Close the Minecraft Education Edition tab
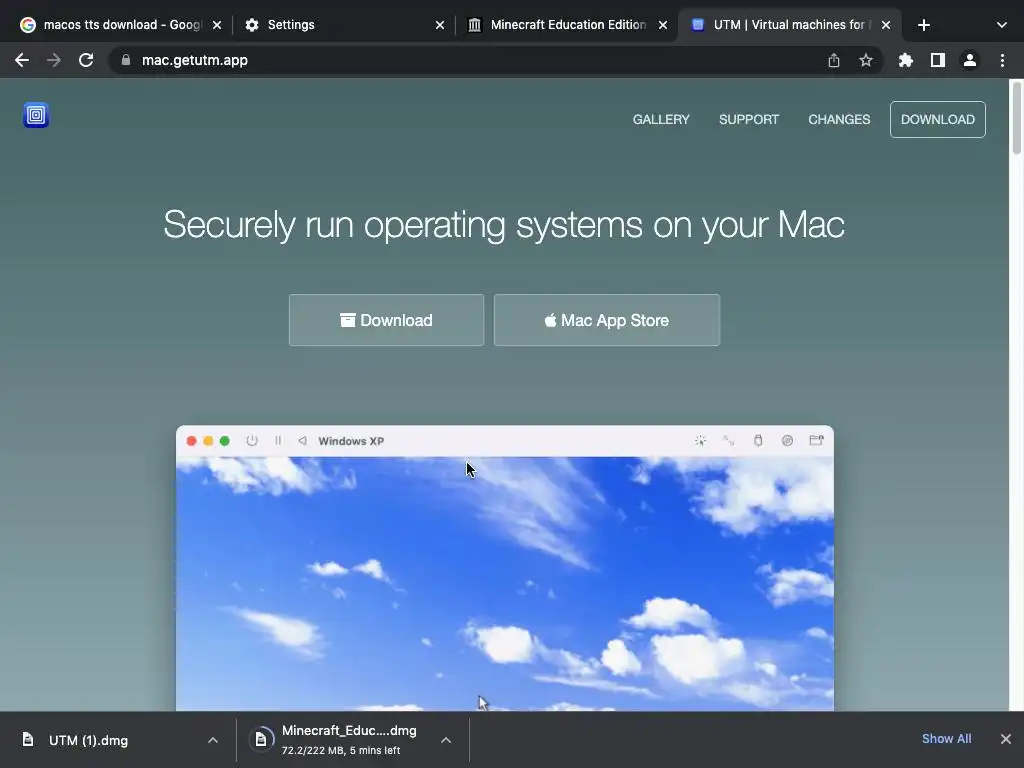 pos(662,25)
